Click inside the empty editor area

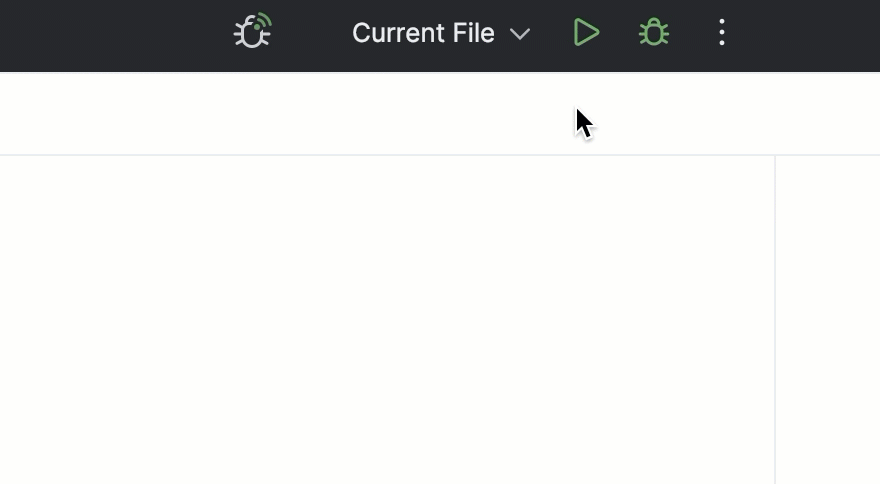(x=387, y=319)
